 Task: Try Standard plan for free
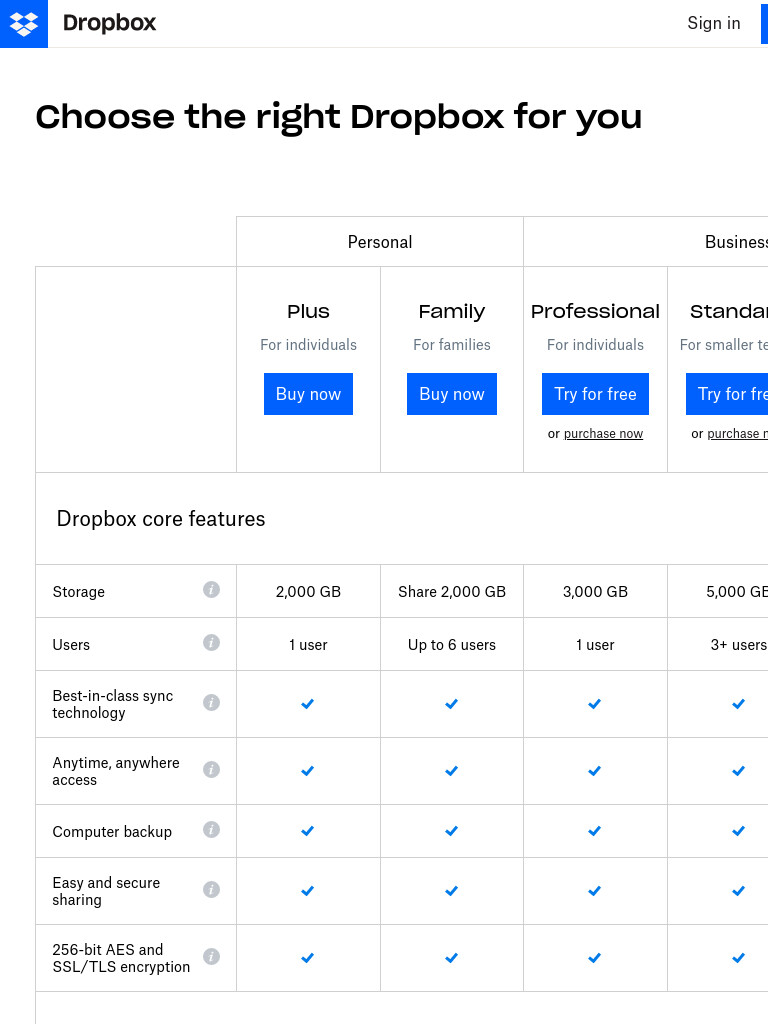[x=727, y=394]
